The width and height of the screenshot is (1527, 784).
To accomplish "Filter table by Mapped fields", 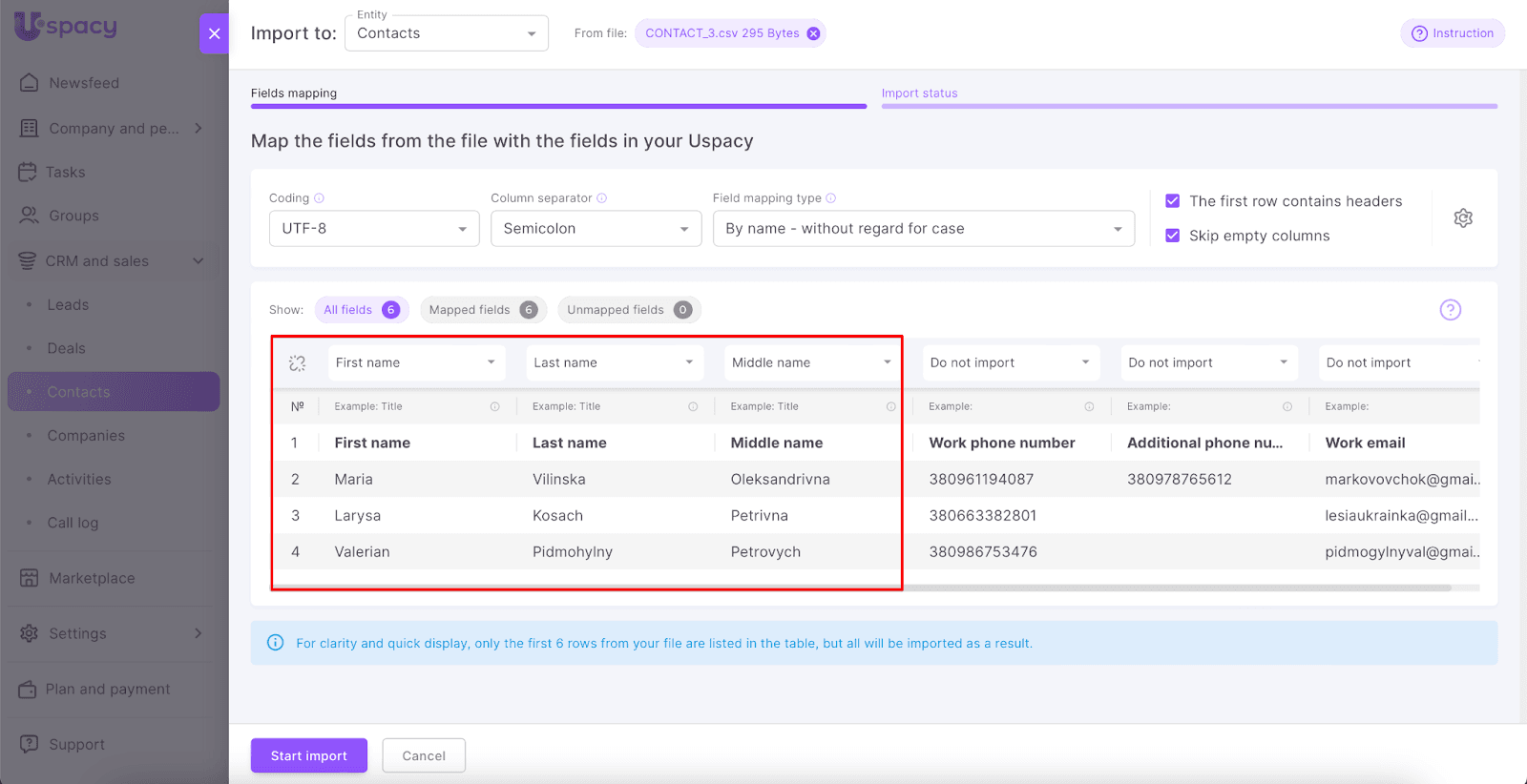I will click(x=482, y=310).
